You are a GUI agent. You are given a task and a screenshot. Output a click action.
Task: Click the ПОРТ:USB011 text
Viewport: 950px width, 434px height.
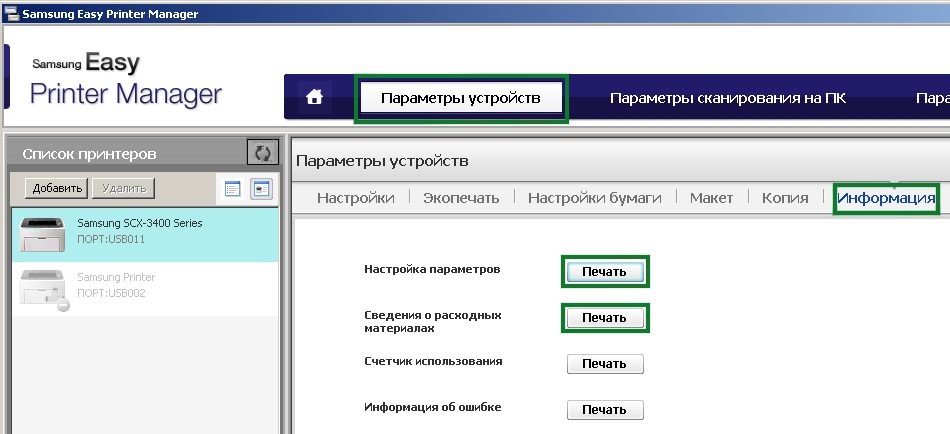(111, 239)
